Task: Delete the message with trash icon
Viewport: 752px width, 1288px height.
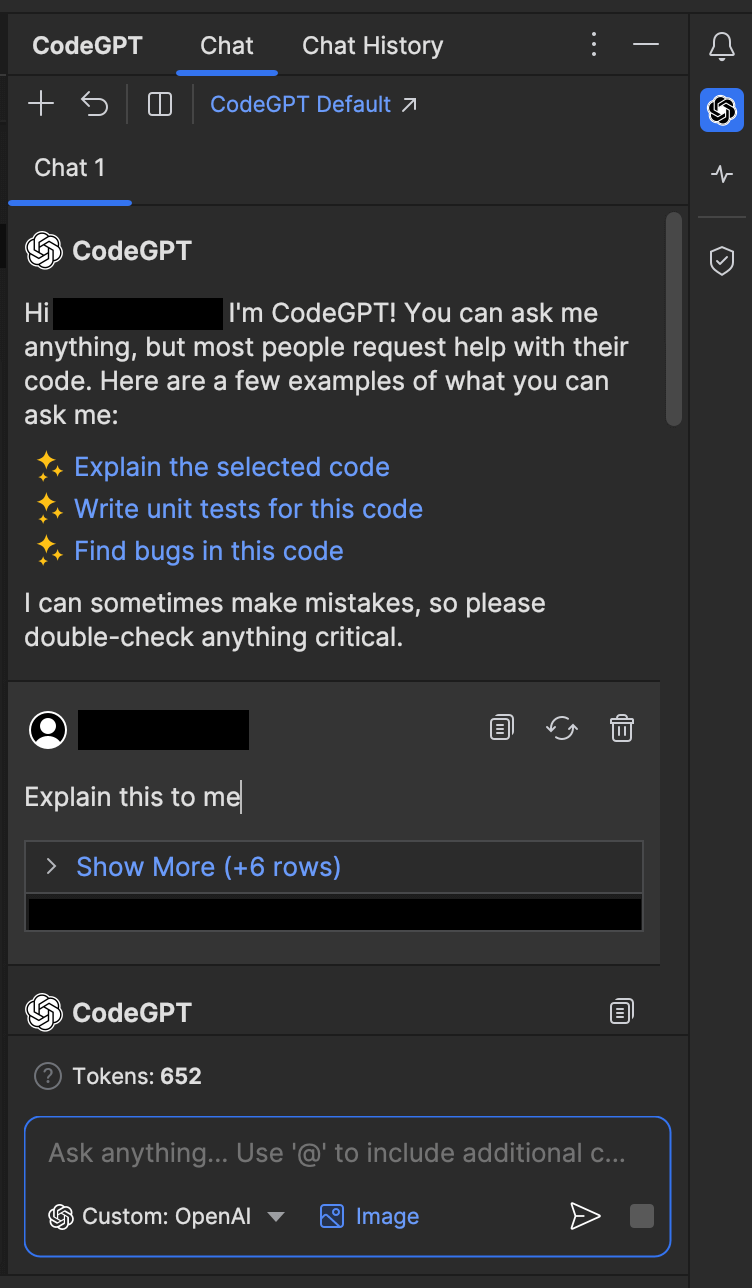Action: (622, 728)
